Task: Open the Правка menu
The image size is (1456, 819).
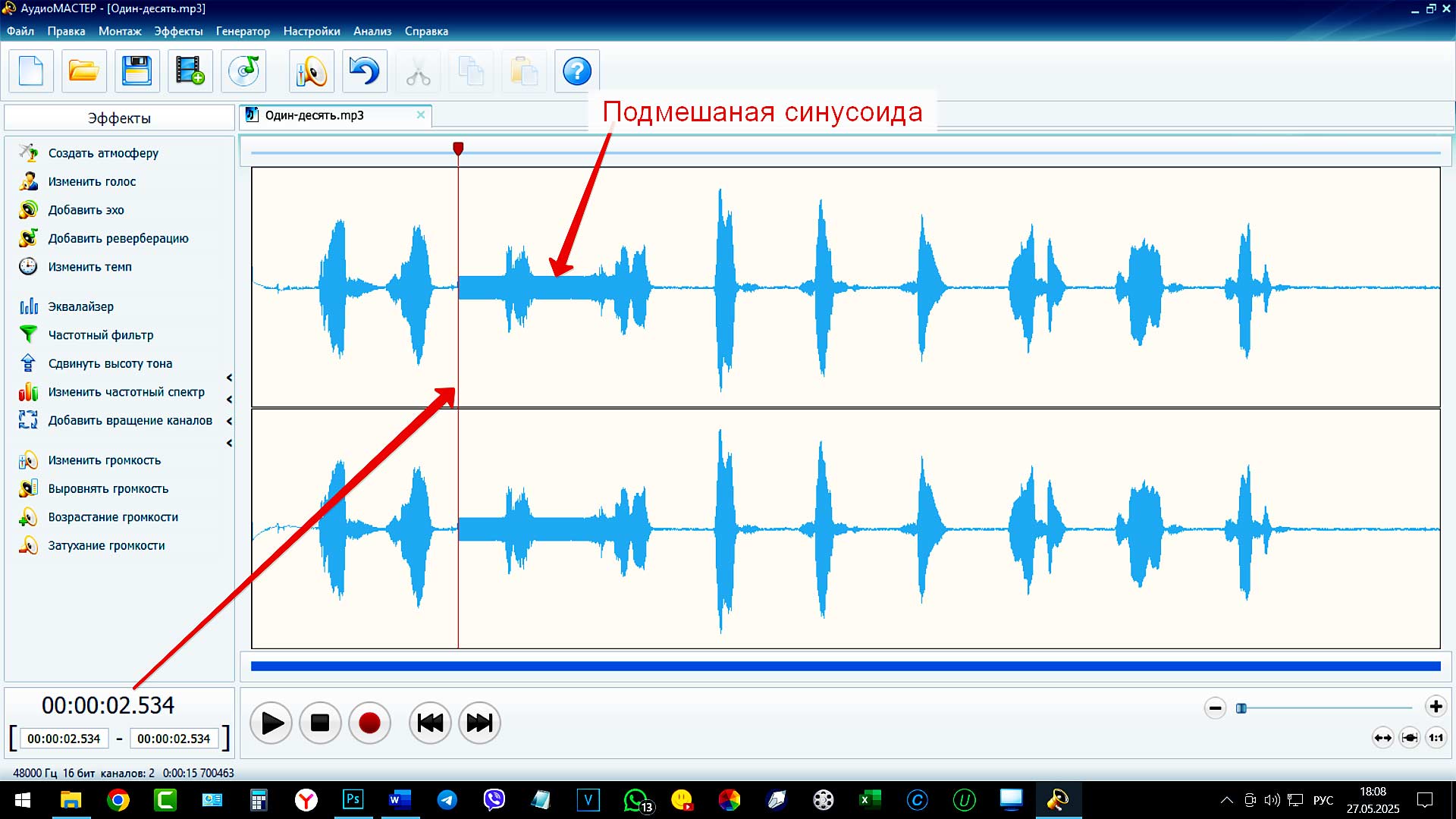Action: pyautogui.click(x=66, y=31)
